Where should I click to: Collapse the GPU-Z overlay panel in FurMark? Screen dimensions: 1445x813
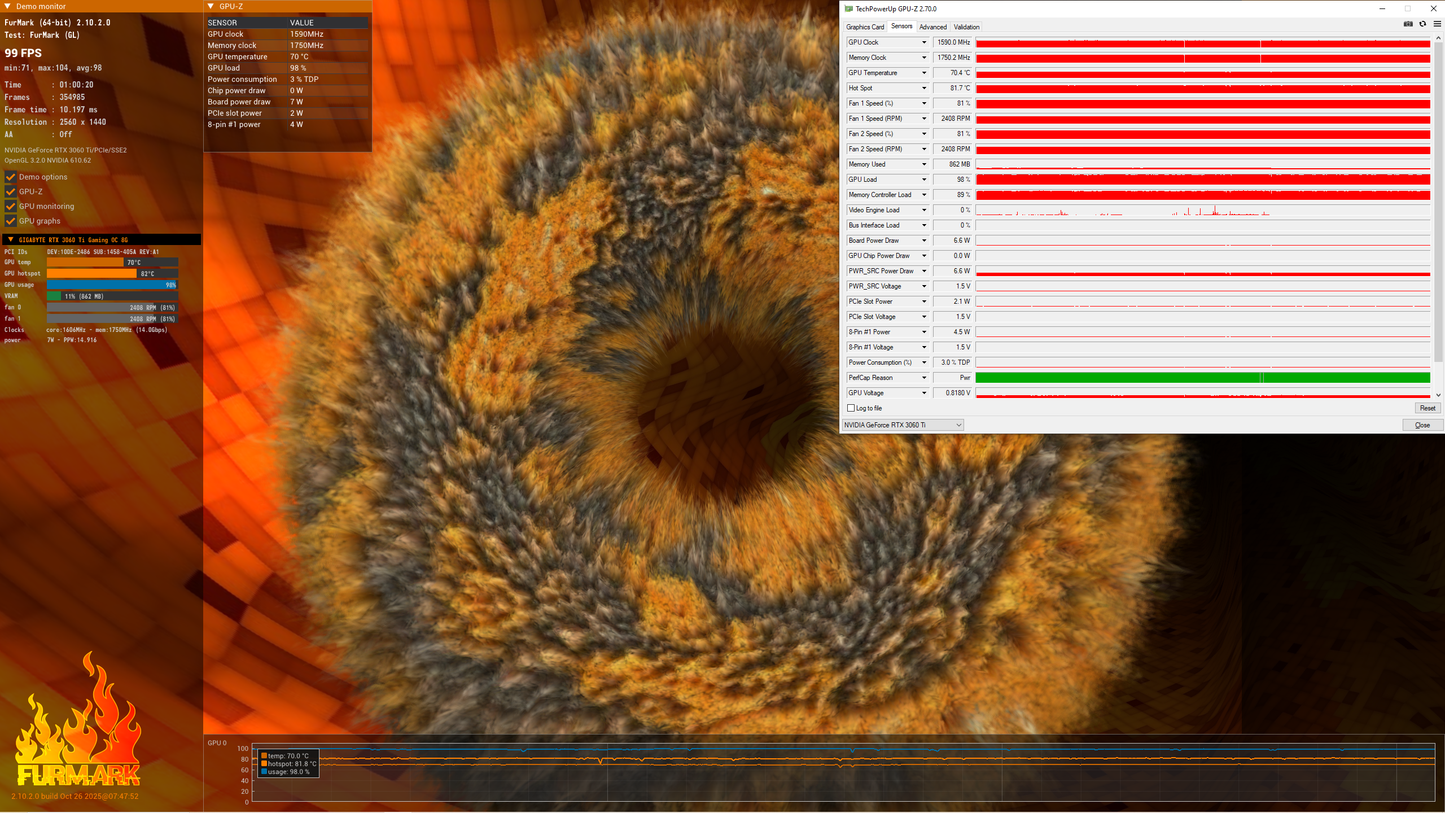211,6
